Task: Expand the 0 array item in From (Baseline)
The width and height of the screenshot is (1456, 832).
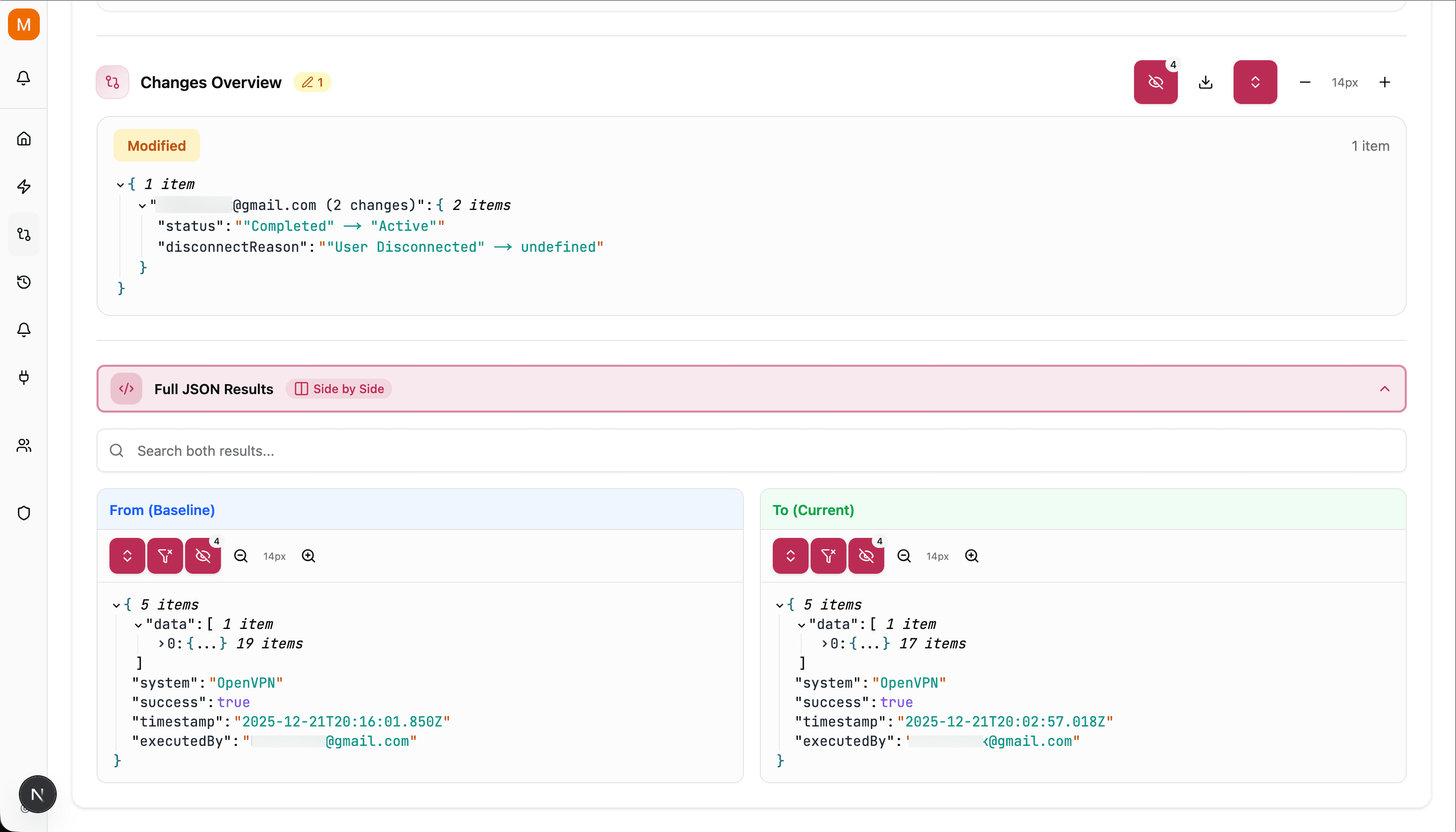Action: tap(161, 643)
